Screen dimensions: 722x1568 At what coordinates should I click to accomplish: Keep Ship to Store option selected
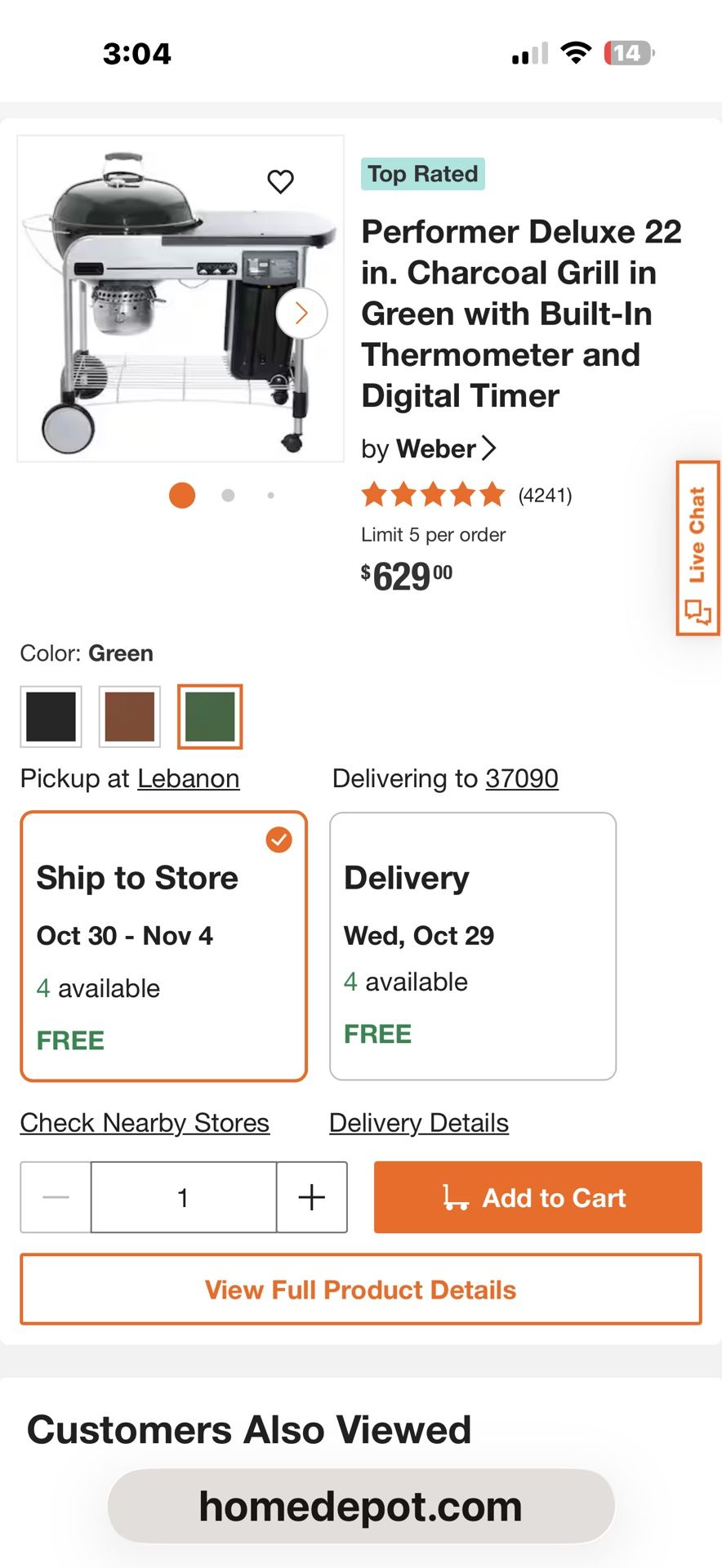coord(163,946)
